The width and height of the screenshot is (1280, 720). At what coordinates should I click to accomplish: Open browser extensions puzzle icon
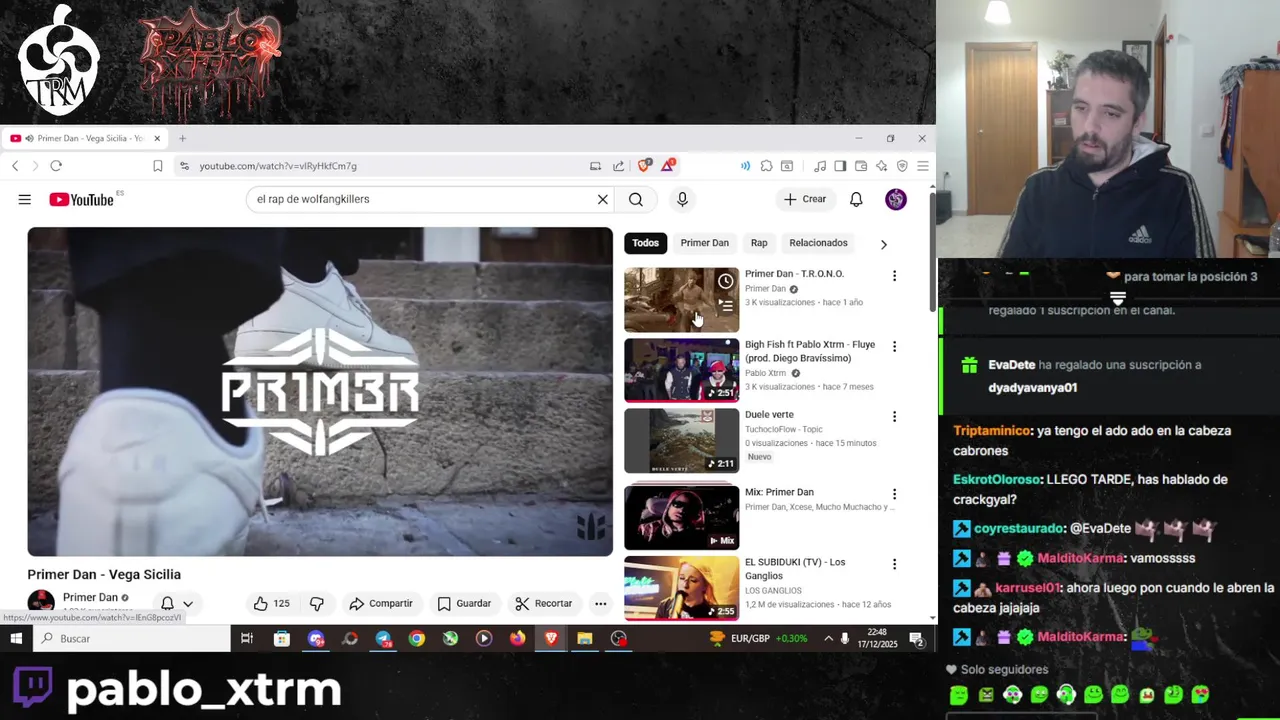[x=766, y=166]
